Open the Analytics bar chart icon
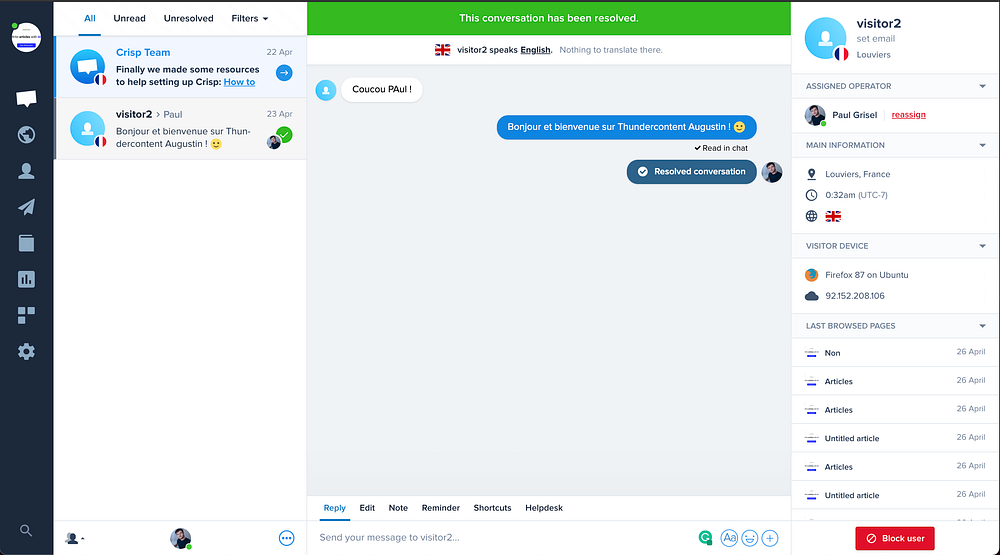The width and height of the screenshot is (1000, 555). (26, 279)
